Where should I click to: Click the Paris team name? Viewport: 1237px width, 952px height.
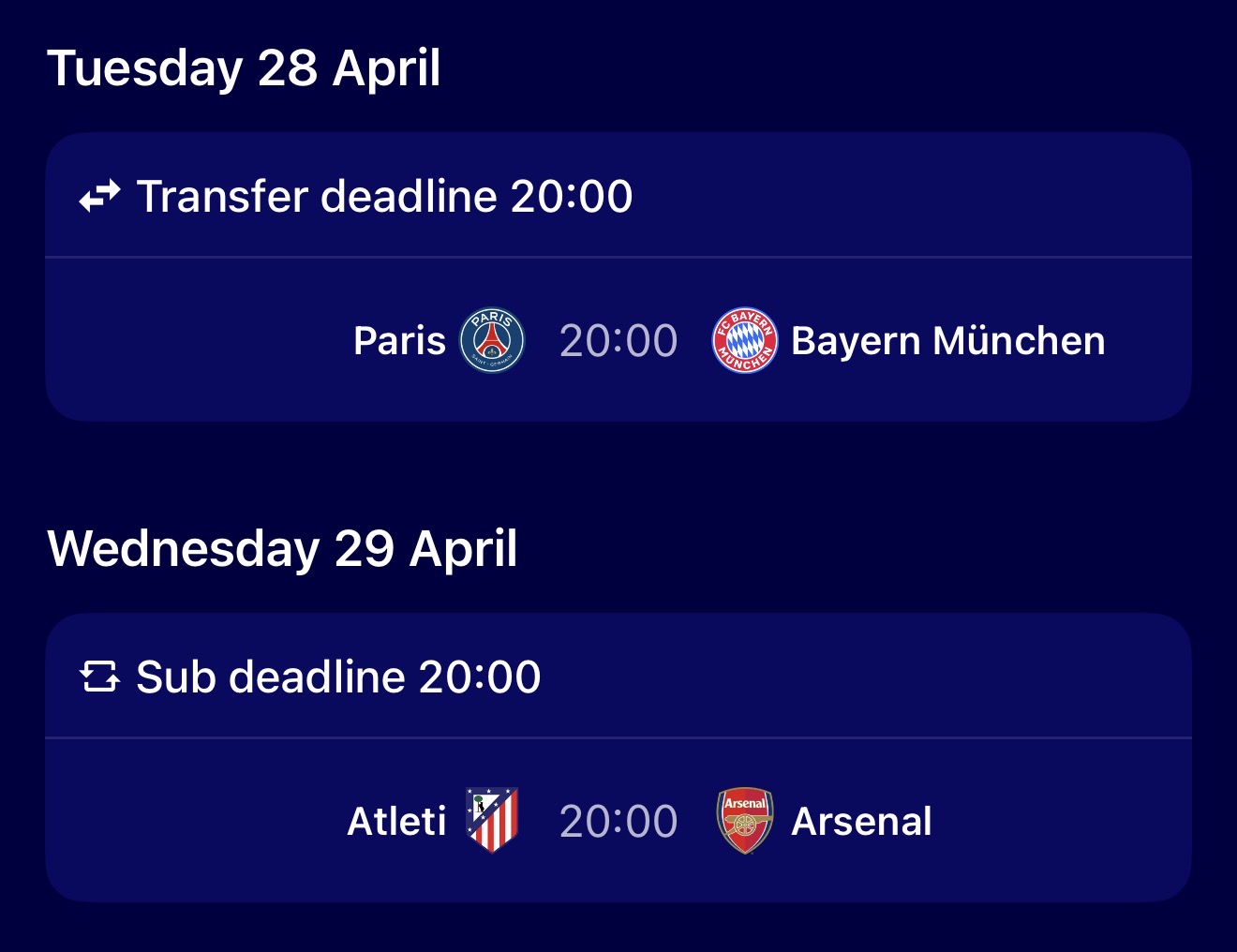tap(399, 341)
